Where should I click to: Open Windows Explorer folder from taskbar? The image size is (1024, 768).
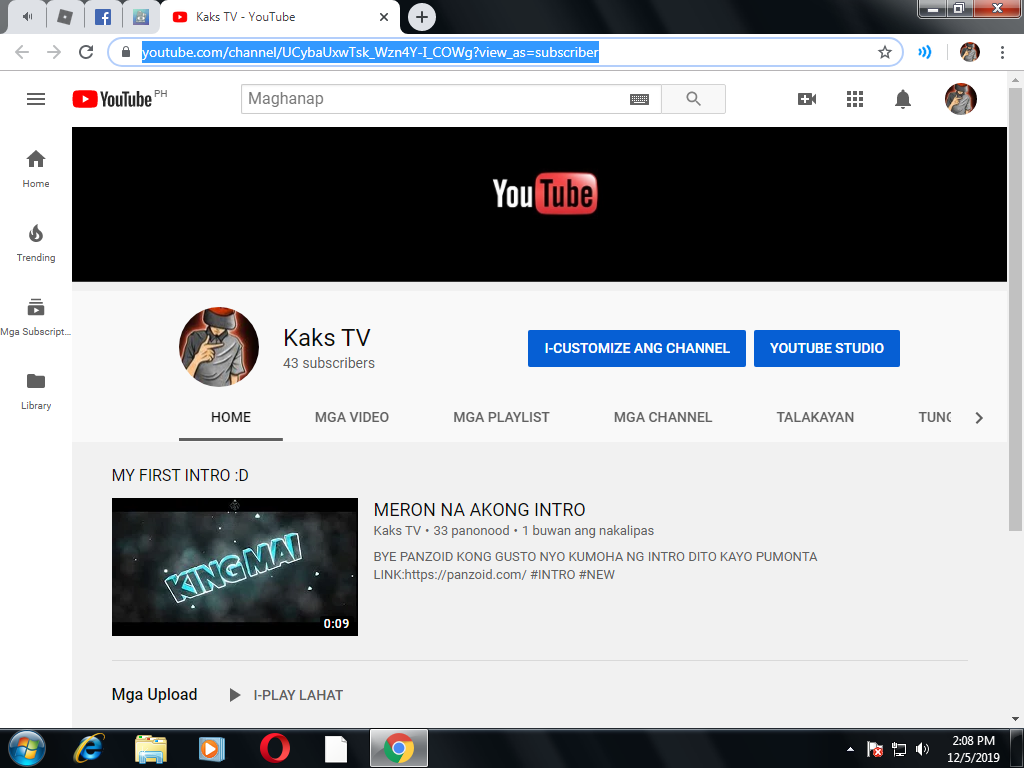click(x=151, y=748)
